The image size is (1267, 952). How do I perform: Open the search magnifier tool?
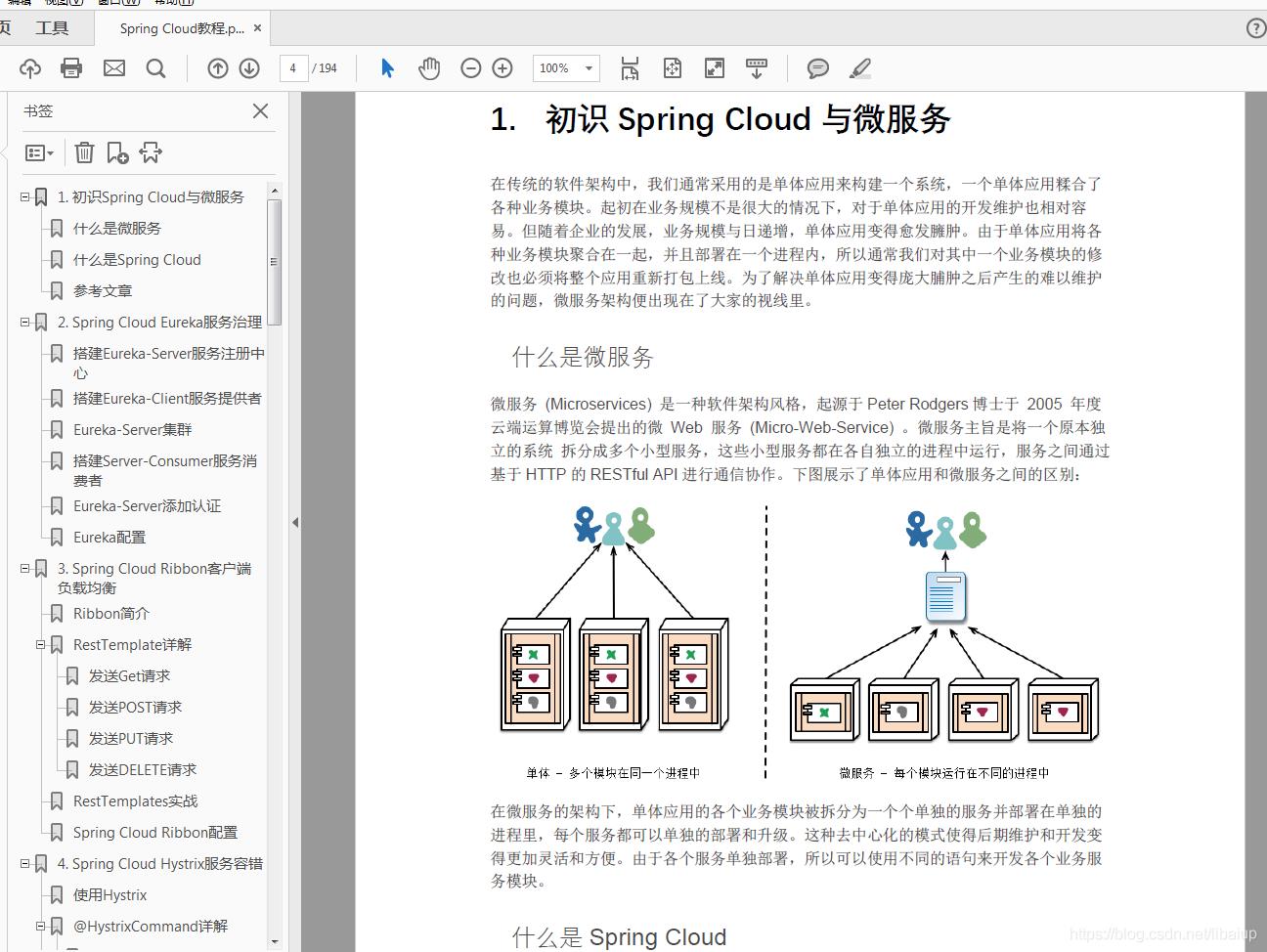tap(155, 68)
